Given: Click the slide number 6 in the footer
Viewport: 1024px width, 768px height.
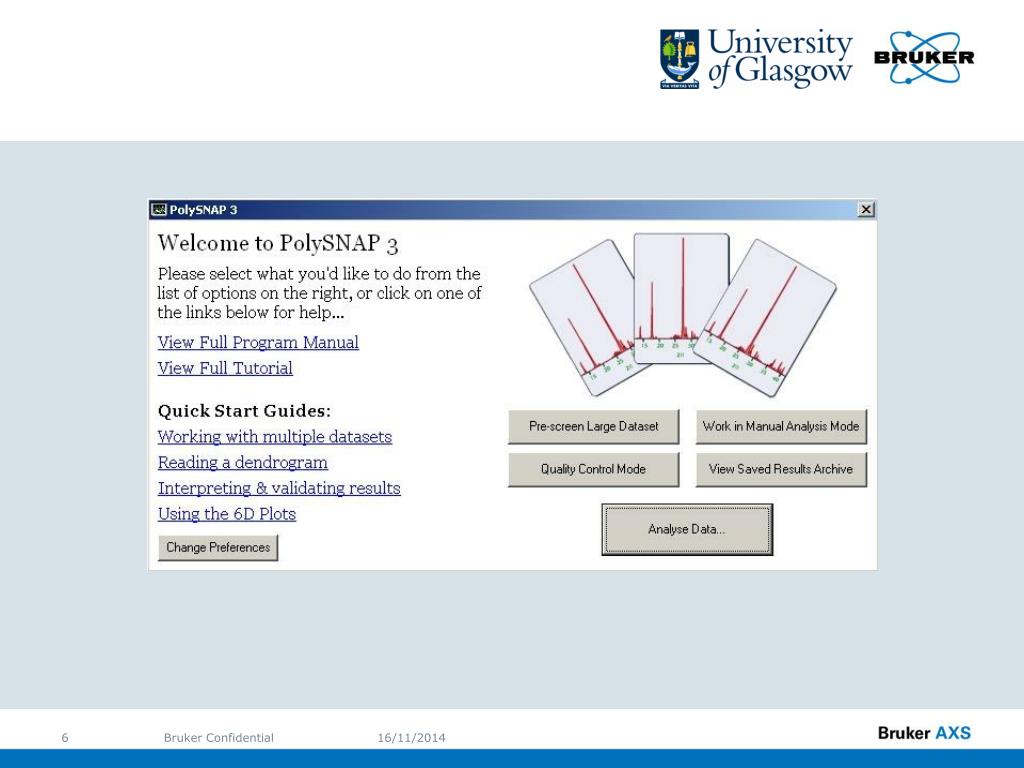Looking at the screenshot, I should [65, 737].
